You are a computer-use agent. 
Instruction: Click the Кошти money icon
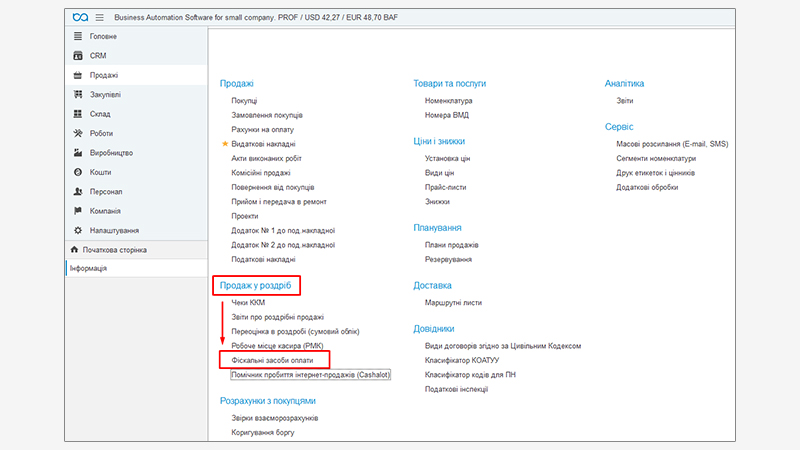click(x=78, y=172)
